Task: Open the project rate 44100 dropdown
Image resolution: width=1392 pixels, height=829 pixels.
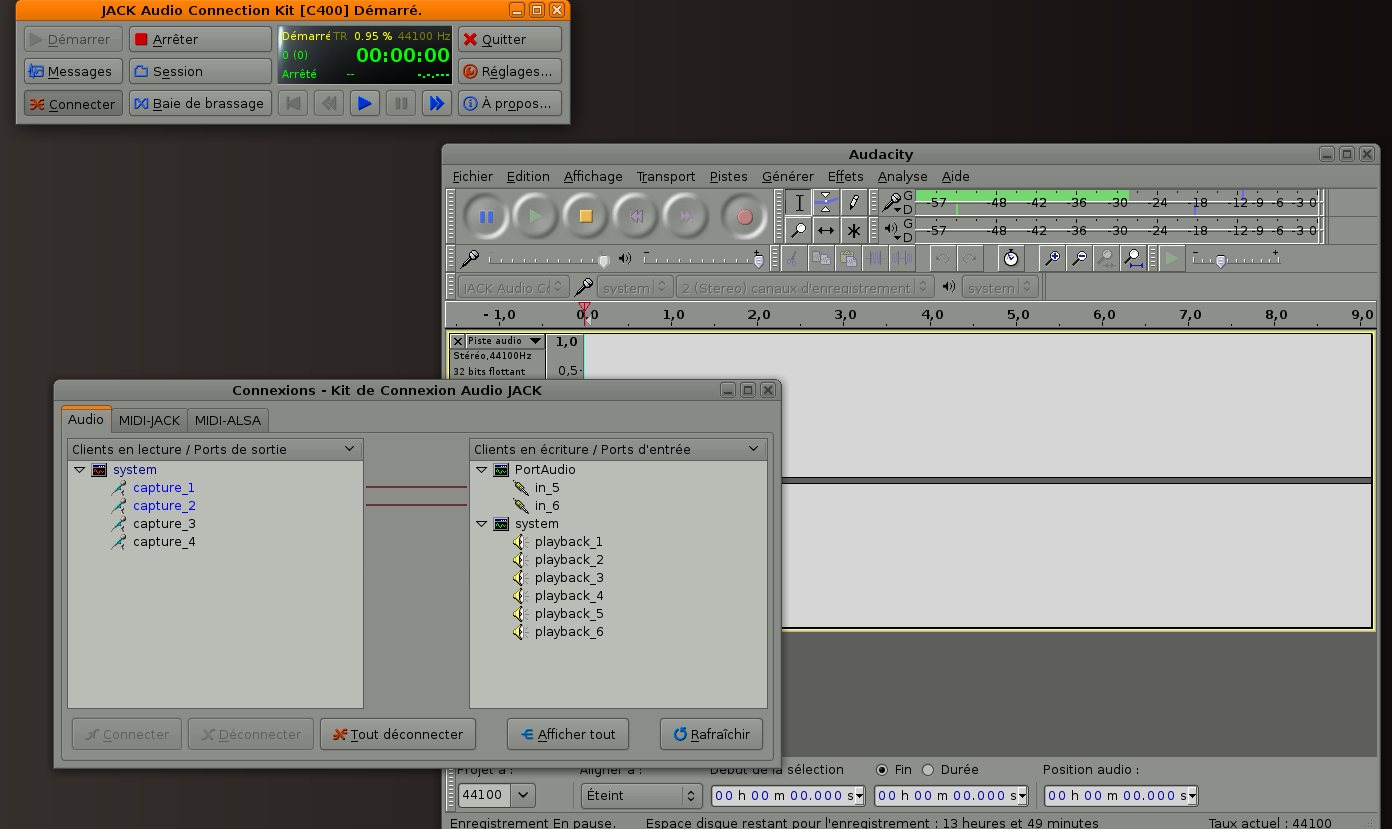Action: [524, 795]
